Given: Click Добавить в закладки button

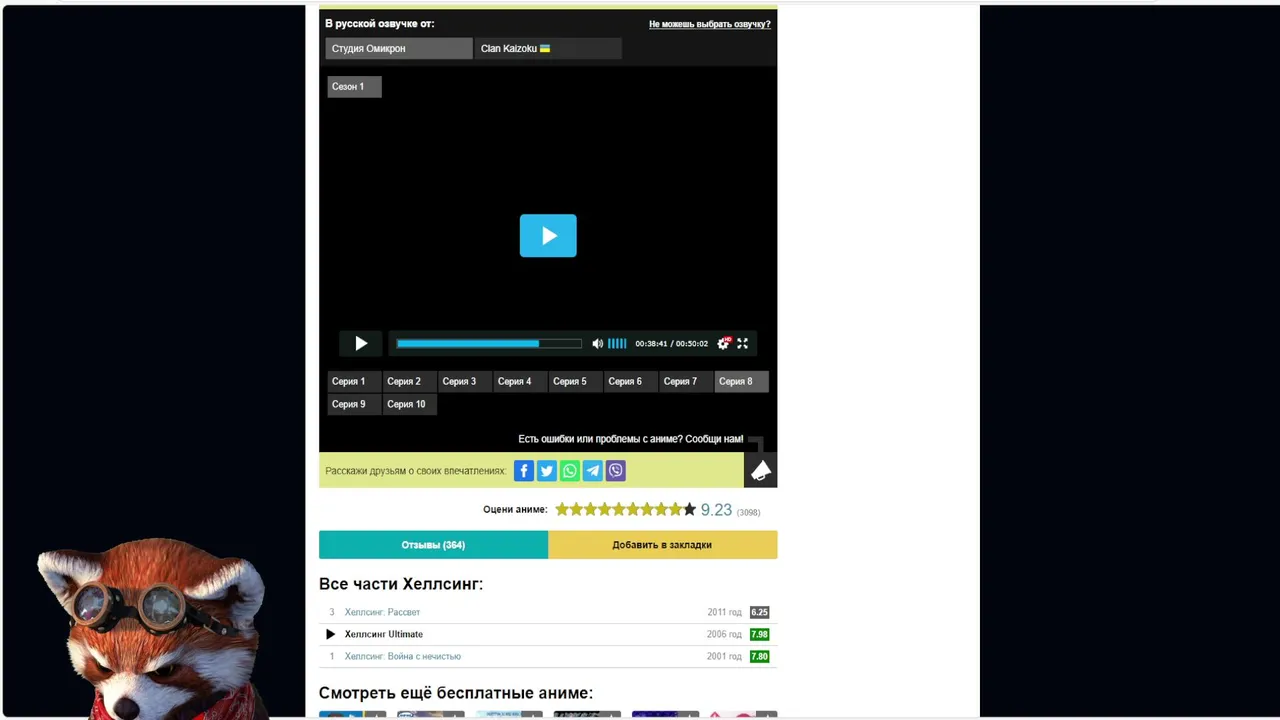Looking at the screenshot, I should click(662, 545).
